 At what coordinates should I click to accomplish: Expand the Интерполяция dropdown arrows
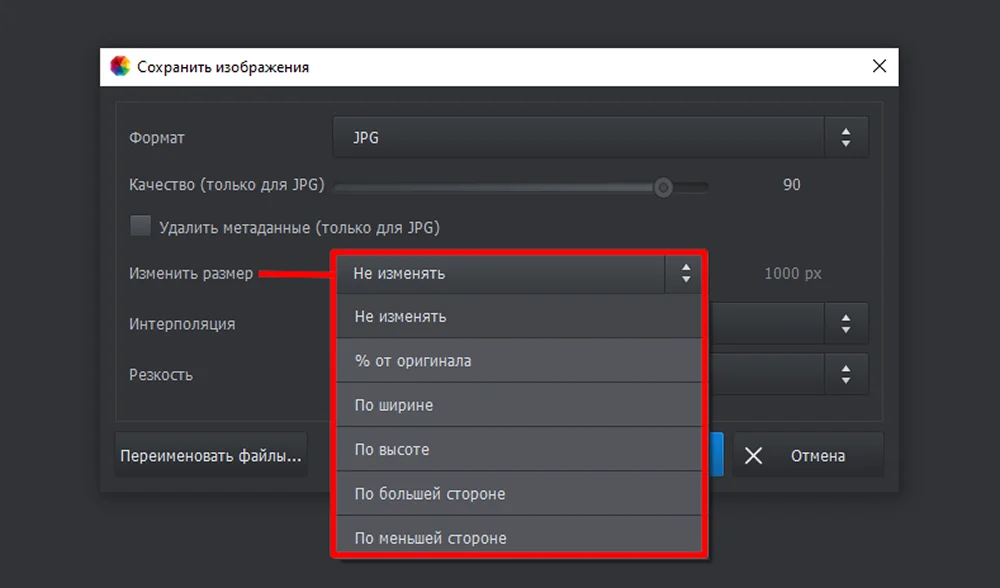click(846, 324)
